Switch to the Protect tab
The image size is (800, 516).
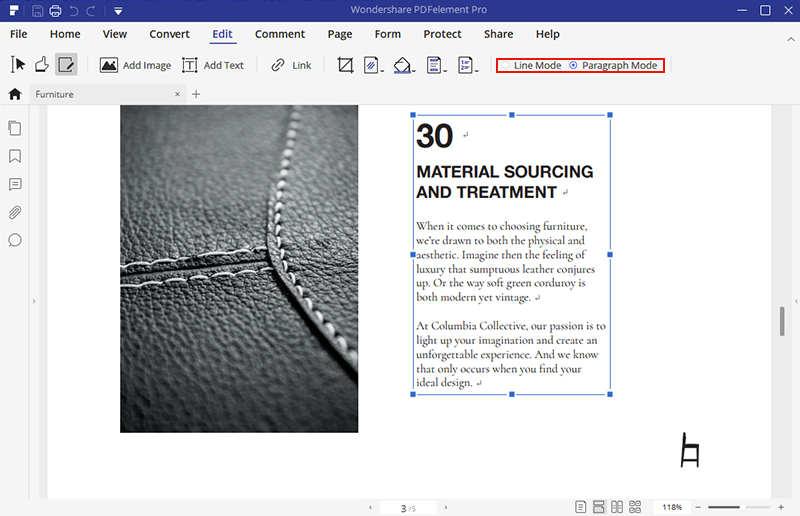tap(442, 34)
